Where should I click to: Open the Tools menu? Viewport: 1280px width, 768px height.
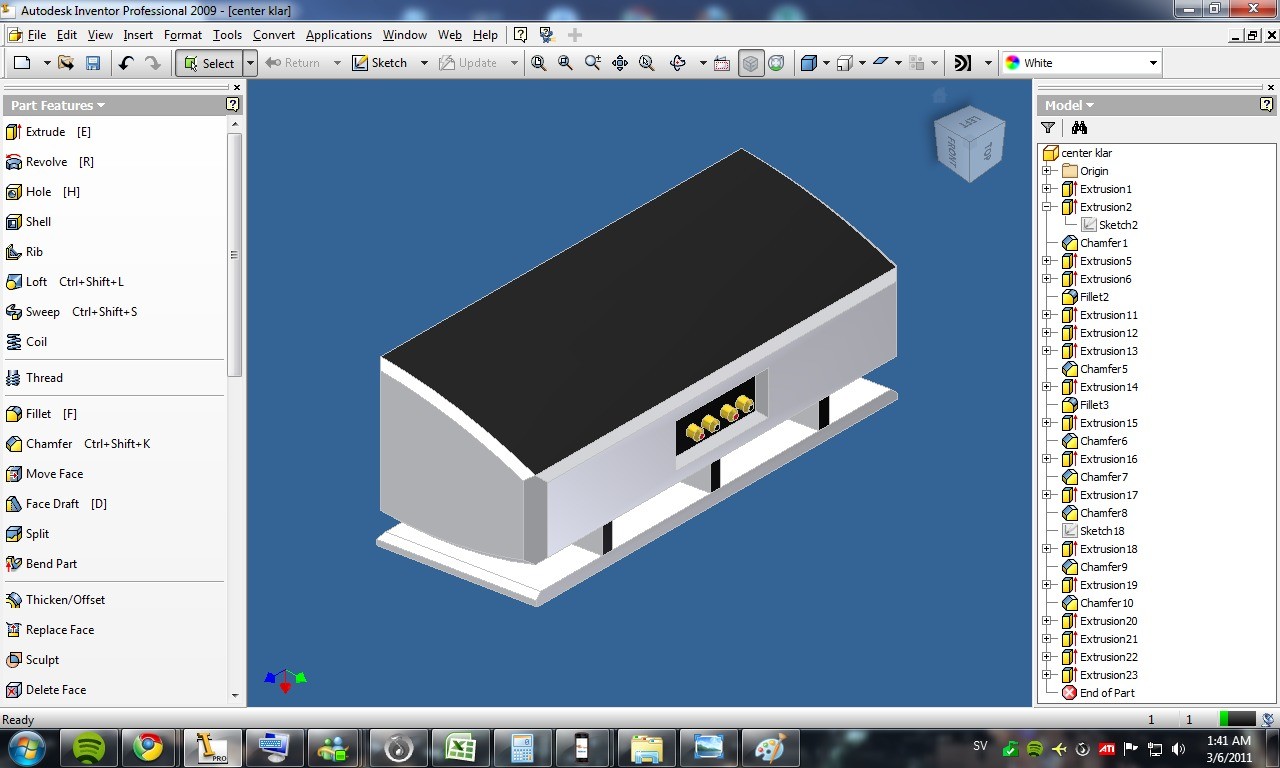(x=227, y=35)
